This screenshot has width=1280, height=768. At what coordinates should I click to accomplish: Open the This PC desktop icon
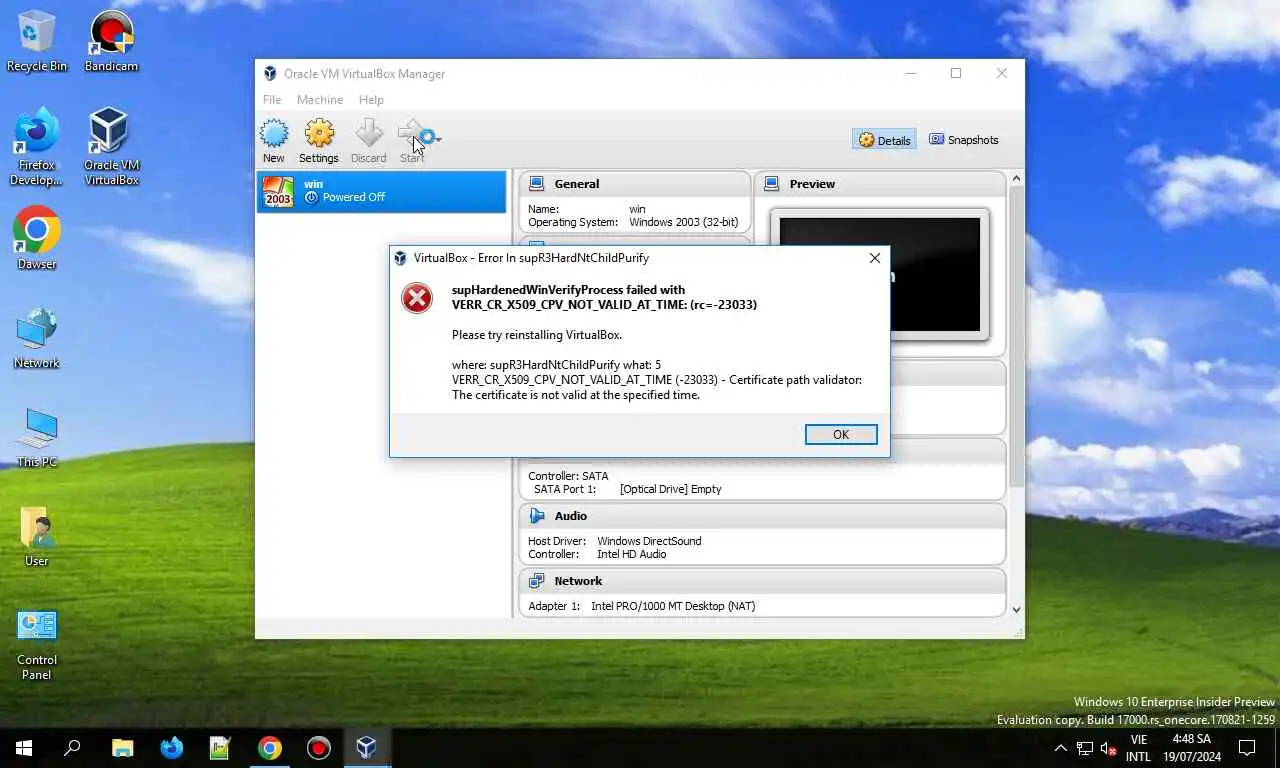click(x=37, y=437)
